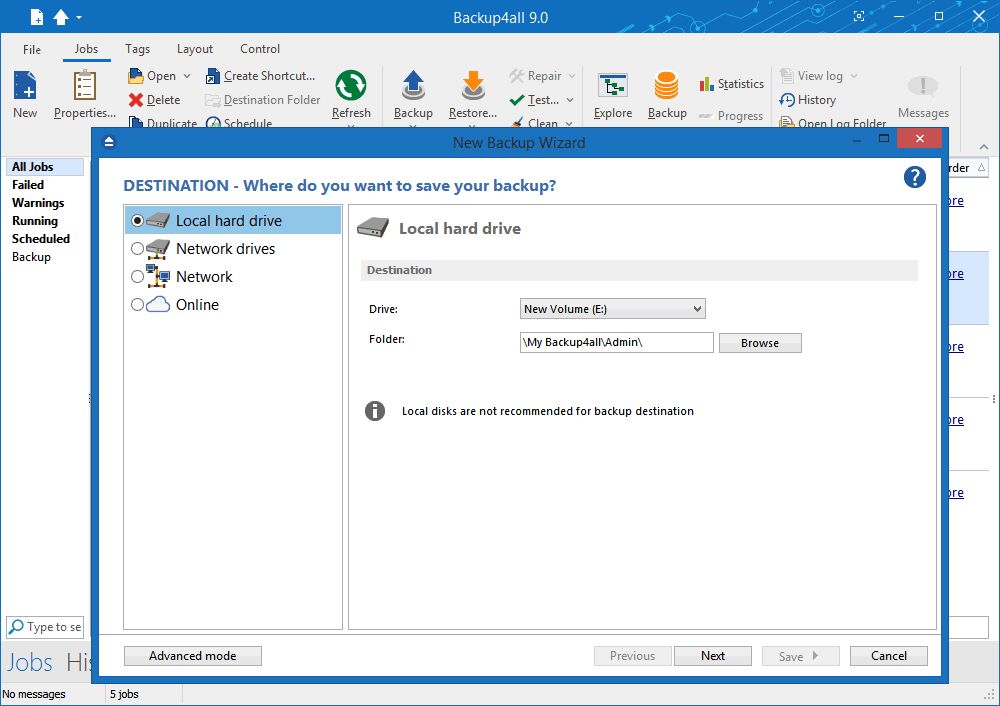The width and height of the screenshot is (1000, 706).
Task: Click the orange arrow Restore icon
Action: pos(473,85)
